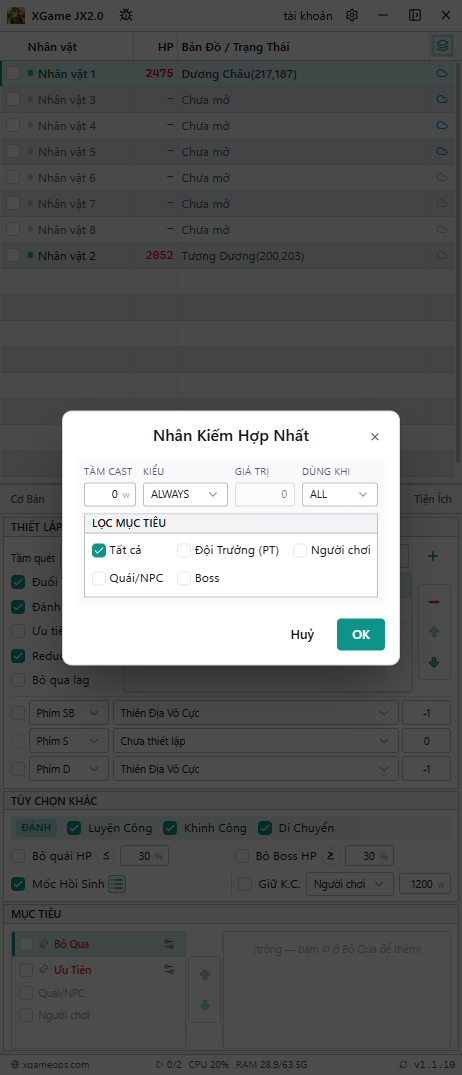
Task: Click the target list move-down arrow
Action: [x=204, y=1006]
